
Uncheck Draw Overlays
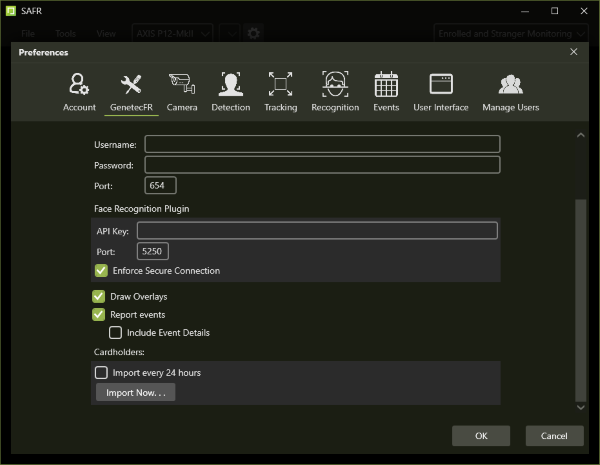tap(99, 296)
